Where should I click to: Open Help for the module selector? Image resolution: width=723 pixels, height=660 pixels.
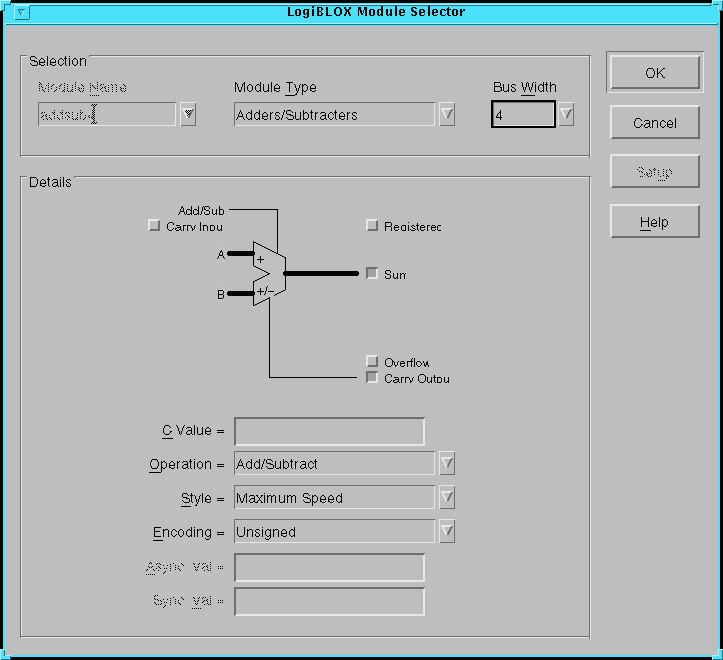click(654, 222)
